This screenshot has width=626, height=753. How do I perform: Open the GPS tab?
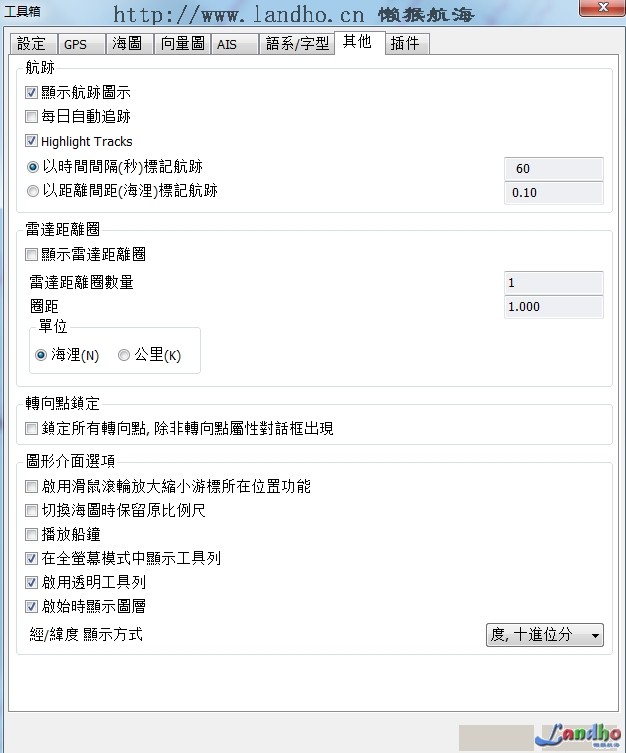pyautogui.click(x=76, y=44)
